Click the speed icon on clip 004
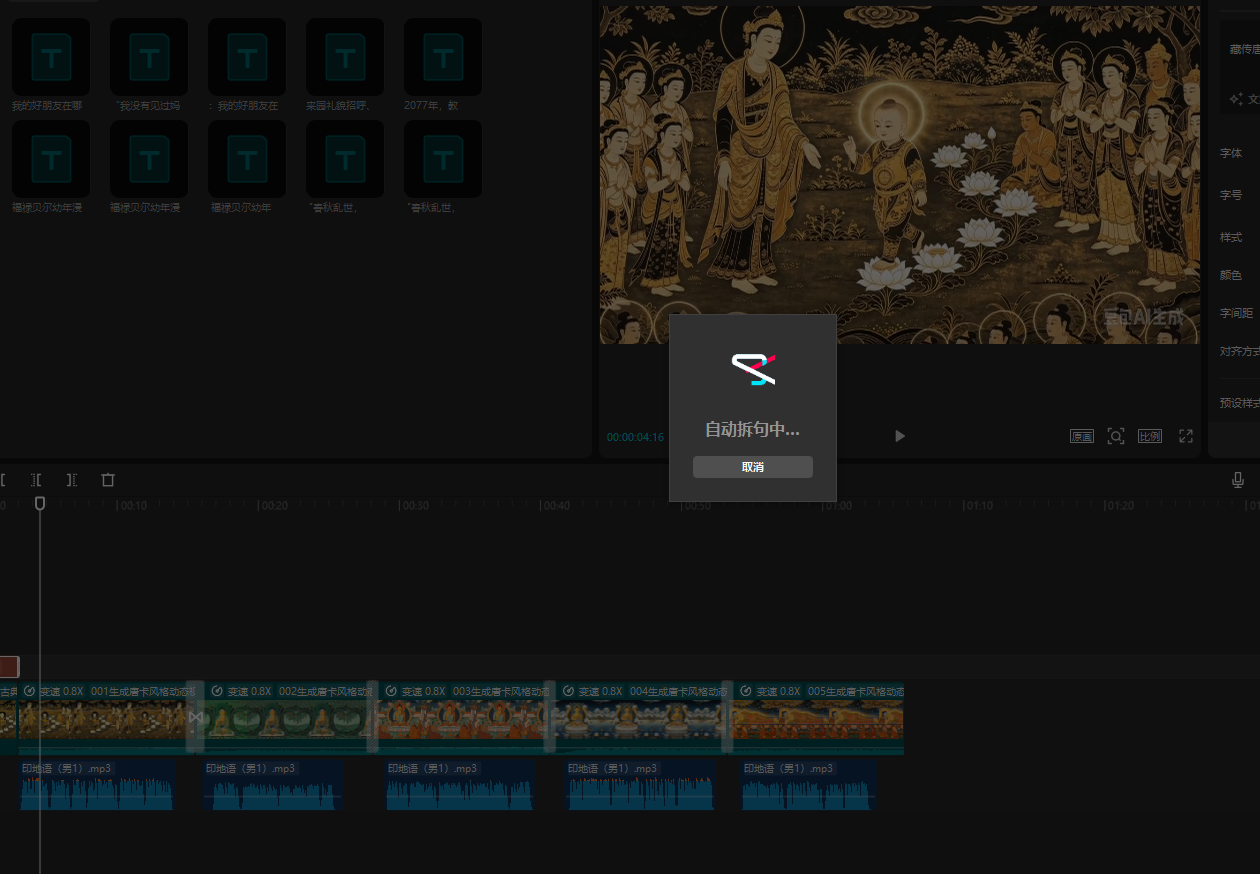This screenshot has height=874, width=1260. pos(567,691)
